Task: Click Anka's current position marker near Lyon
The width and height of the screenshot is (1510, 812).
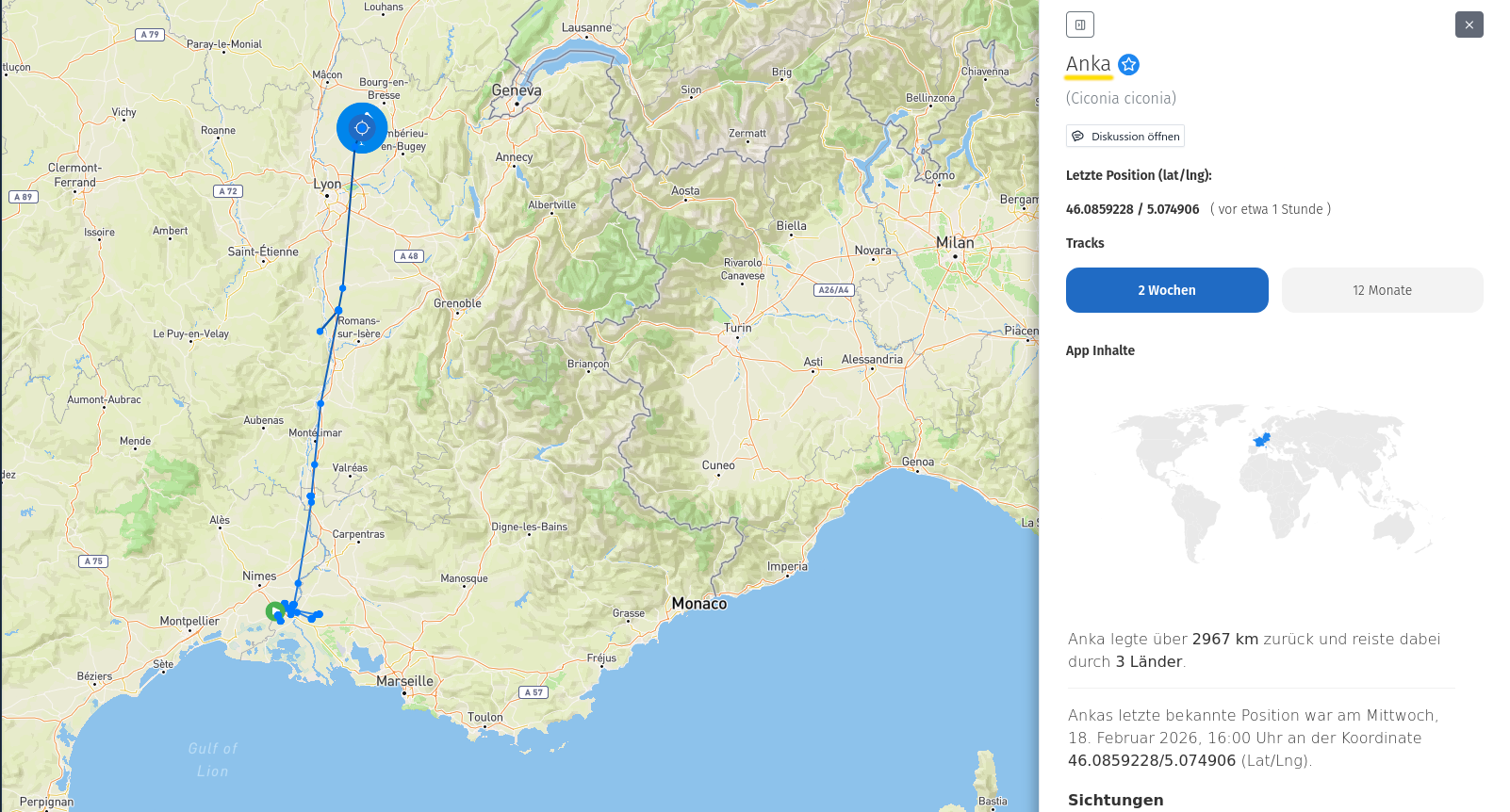Action: click(x=362, y=128)
